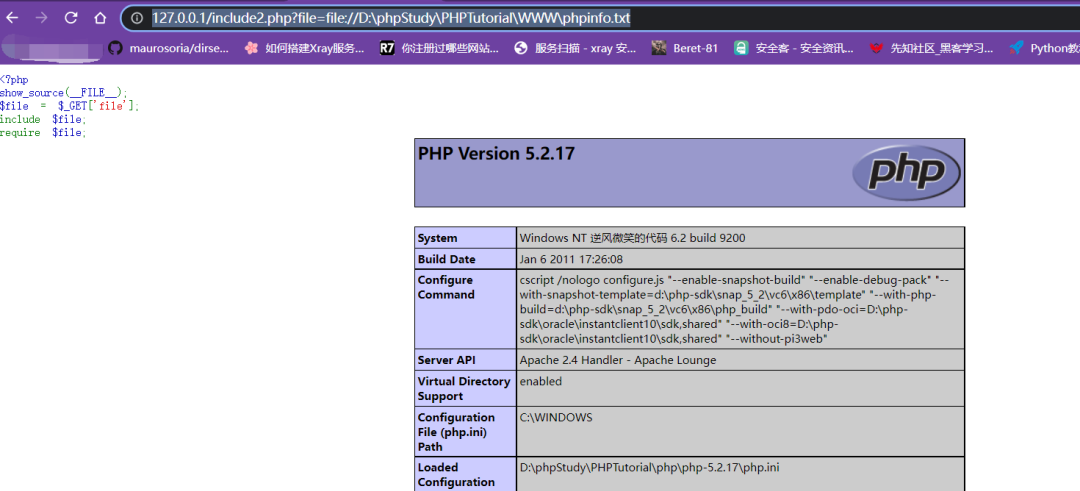Click the rocket Python bookmark icon
The image size is (1080, 491).
coord(1016,48)
